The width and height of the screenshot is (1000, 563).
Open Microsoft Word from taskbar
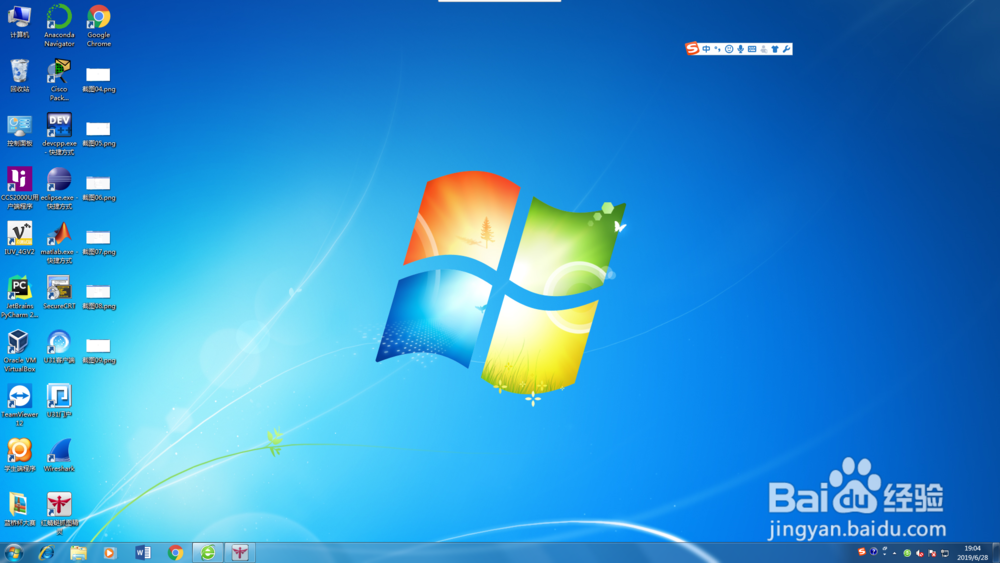tap(143, 553)
